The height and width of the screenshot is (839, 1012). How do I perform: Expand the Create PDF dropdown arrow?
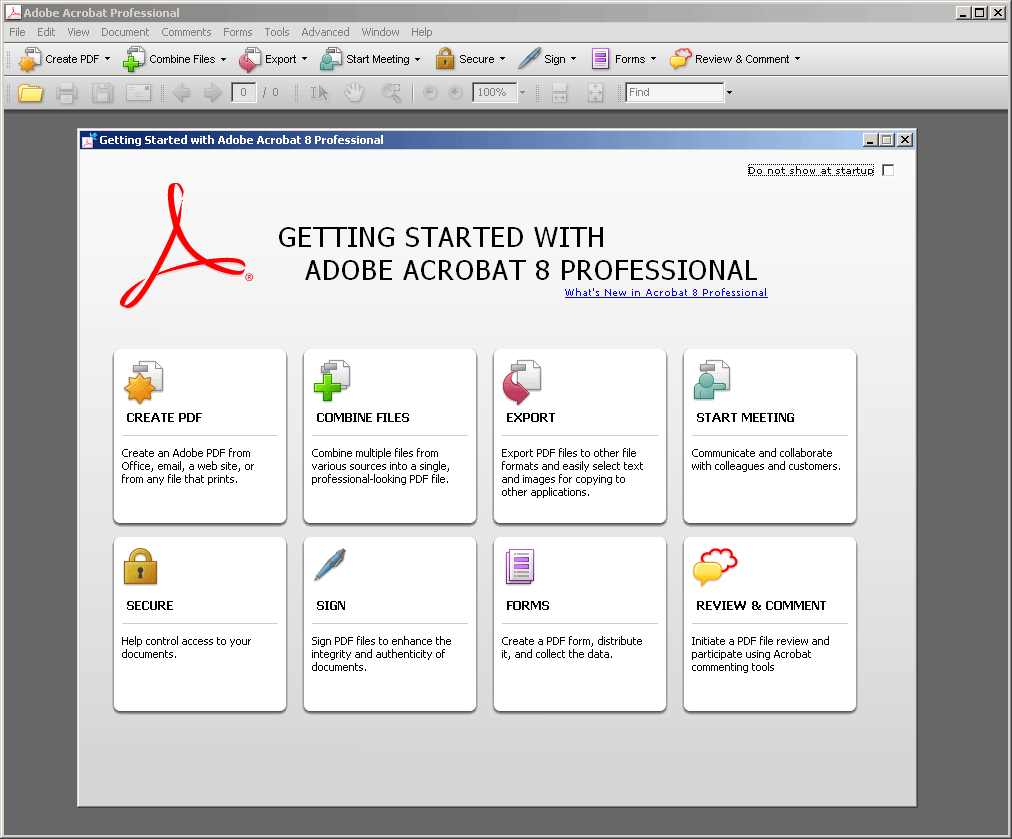pos(107,59)
